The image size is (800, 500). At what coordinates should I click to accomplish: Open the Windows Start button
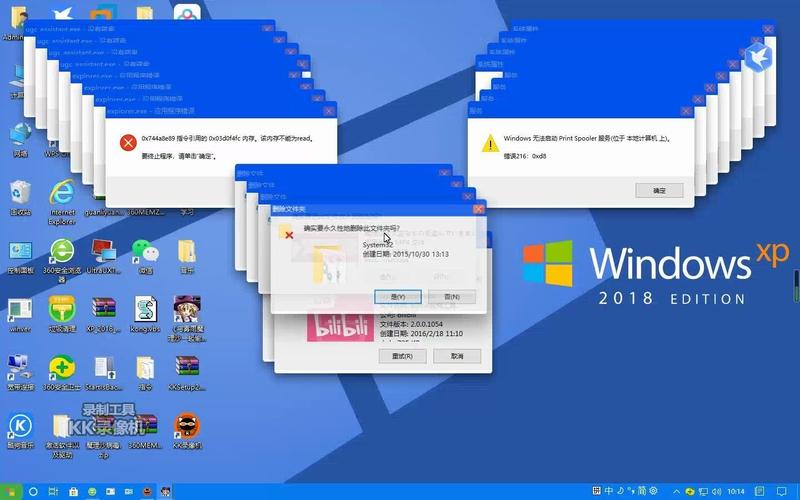click(x=11, y=492)
